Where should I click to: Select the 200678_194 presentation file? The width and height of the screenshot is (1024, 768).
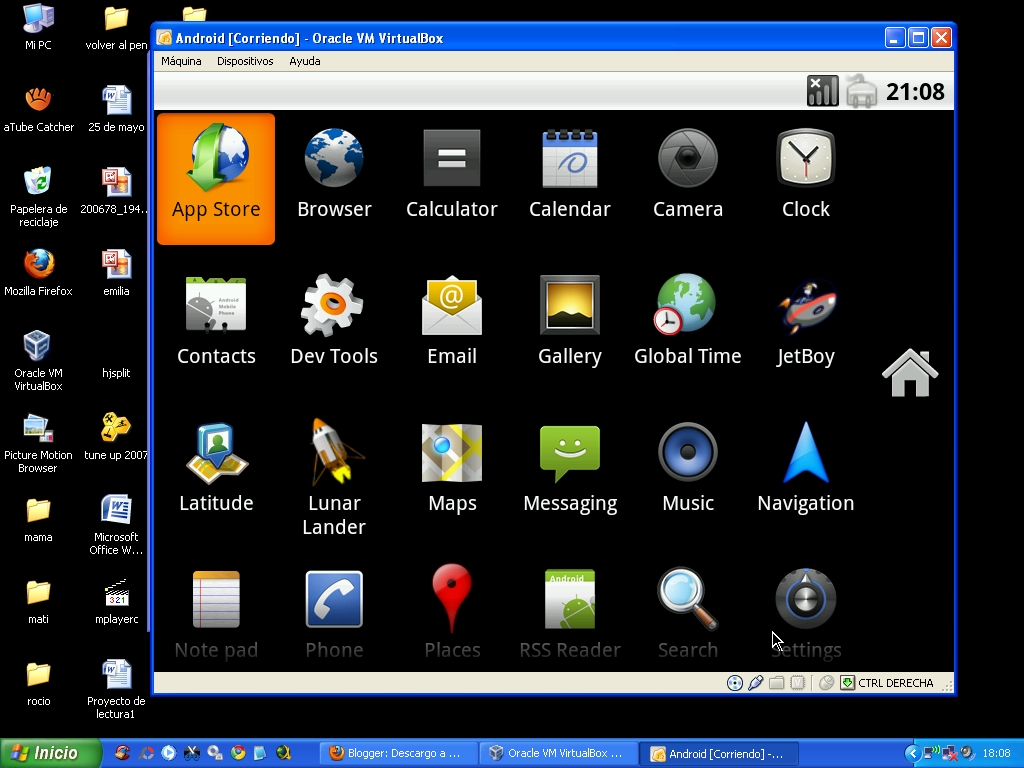pyautogui.click(x=116, y=192)
